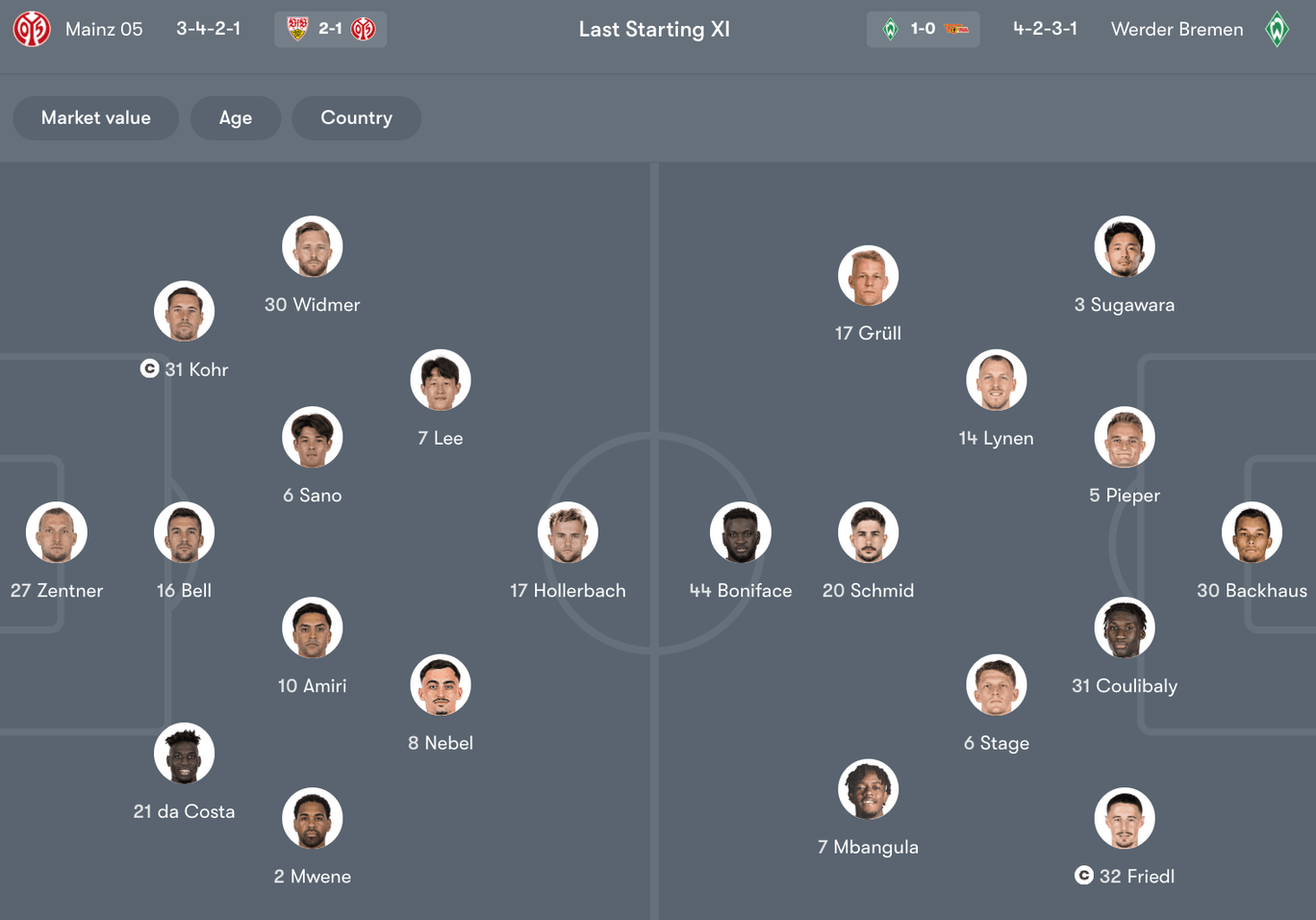This screenshot has width=1316, height=920.
Task: Click the Werder Bremen crest in the header
Action: [x=1278, y=29]
